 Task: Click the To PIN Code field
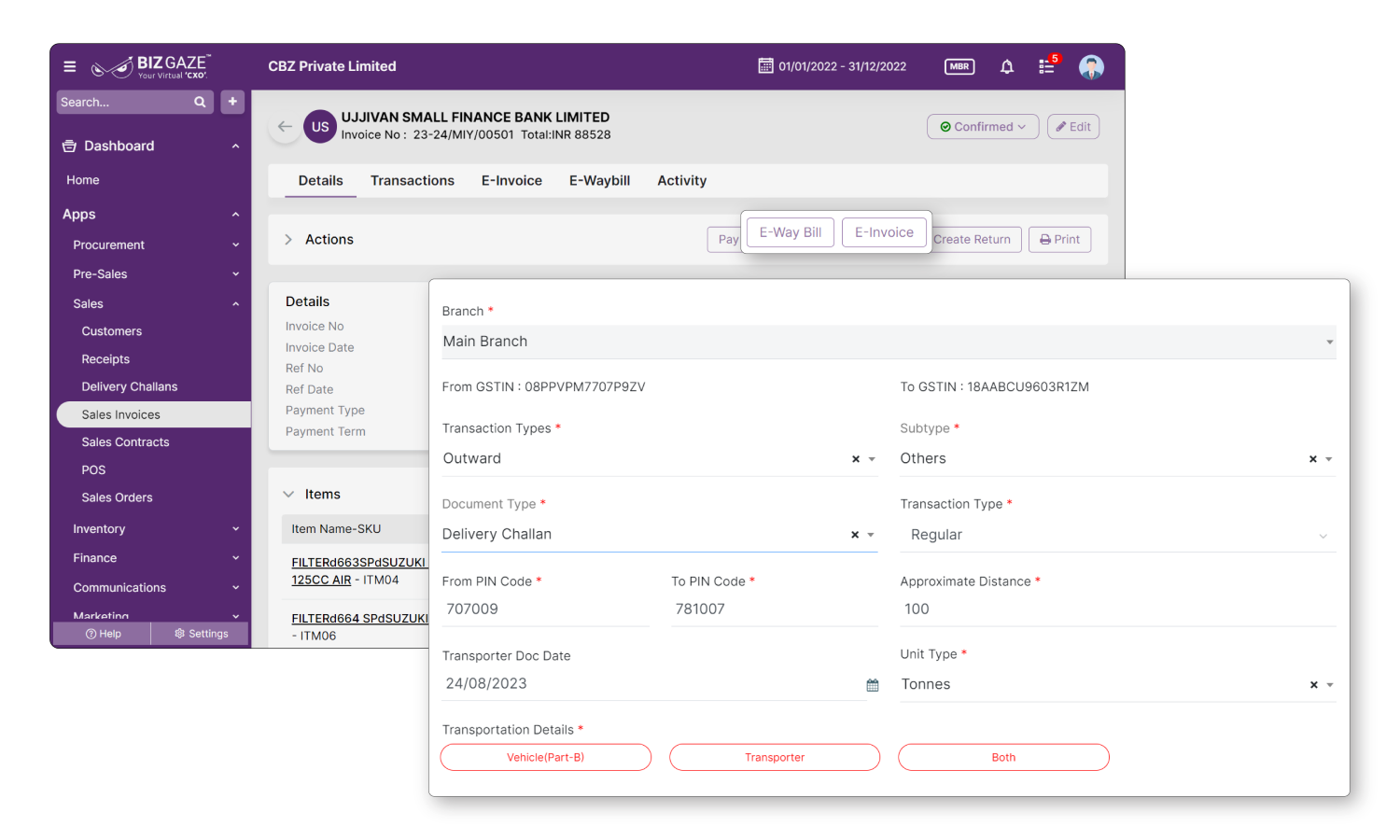(775, 609)
